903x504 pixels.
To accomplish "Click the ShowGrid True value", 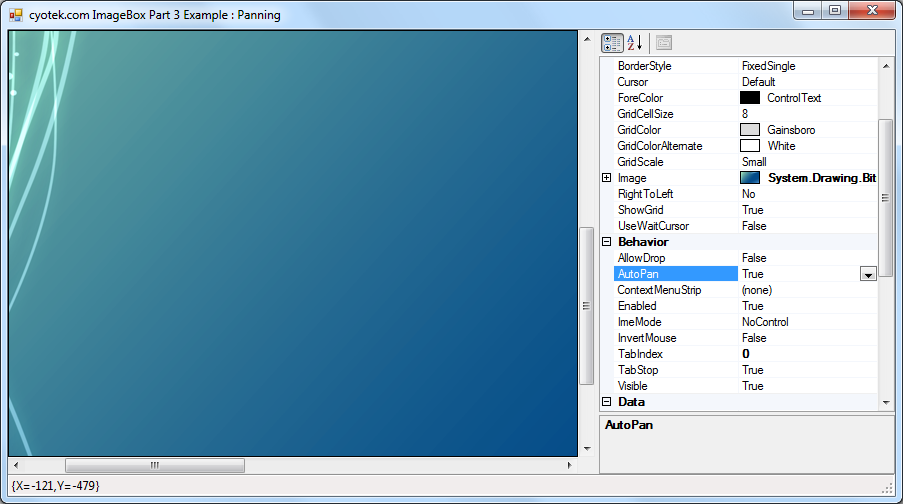I will pos(752,210).
